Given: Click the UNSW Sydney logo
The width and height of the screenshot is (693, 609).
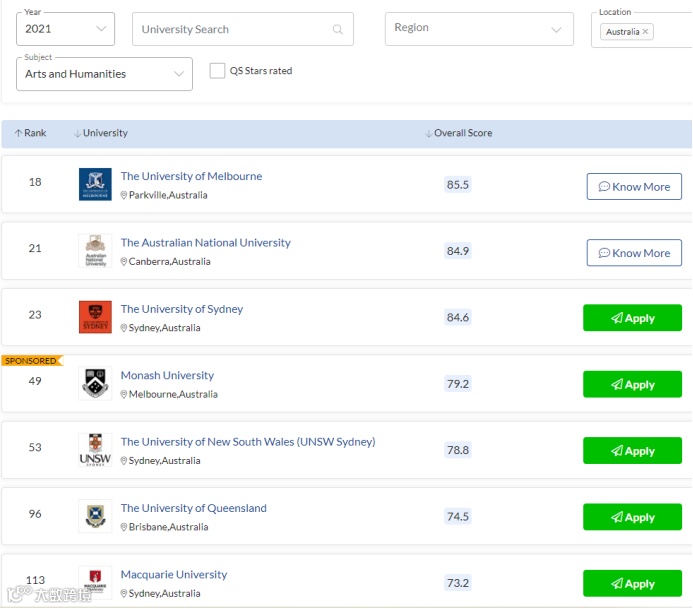Looking at the screenshot, I should (x=95, y=450).
